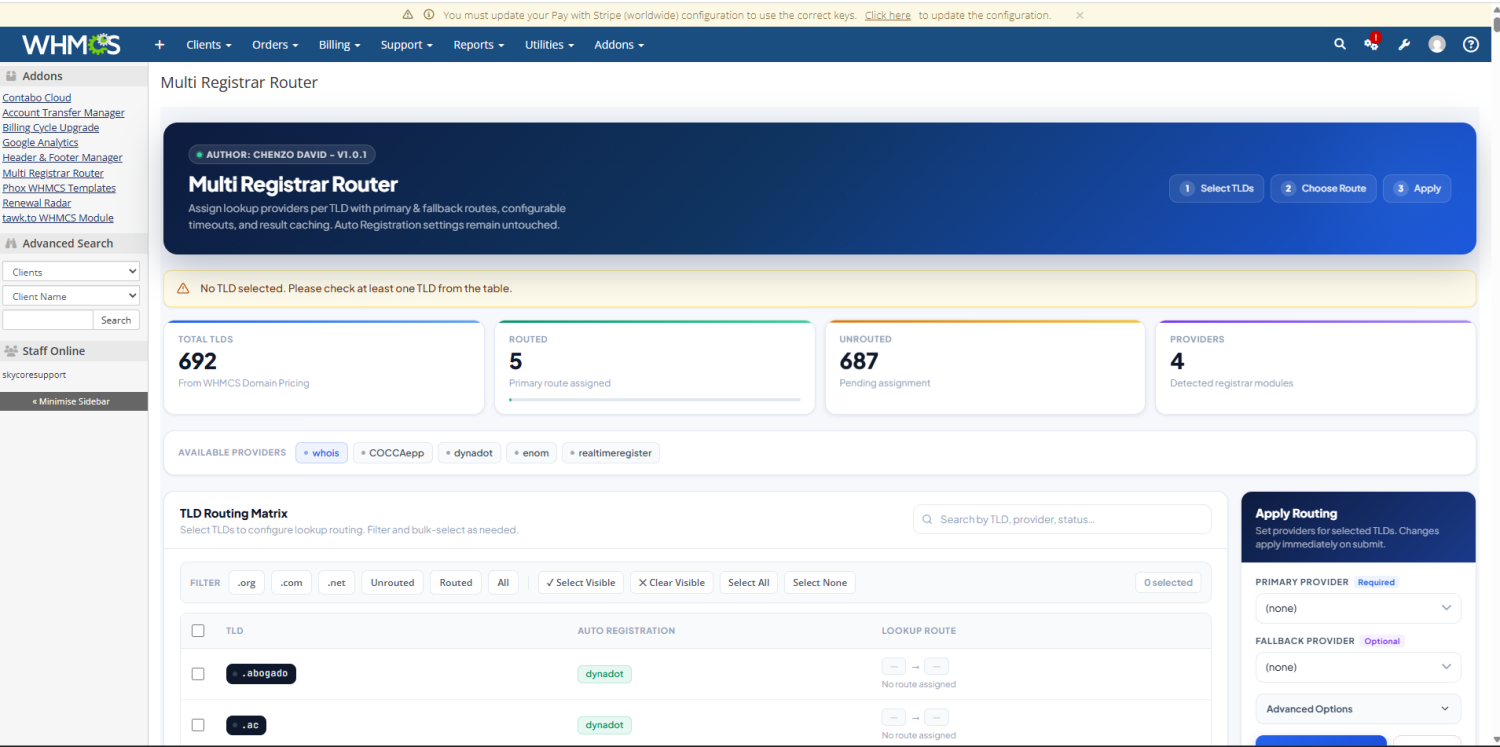Dismiss the Stripe warning banner with X
Viewport: 1500px width, 747px height.
click(x=1079, y=15)
